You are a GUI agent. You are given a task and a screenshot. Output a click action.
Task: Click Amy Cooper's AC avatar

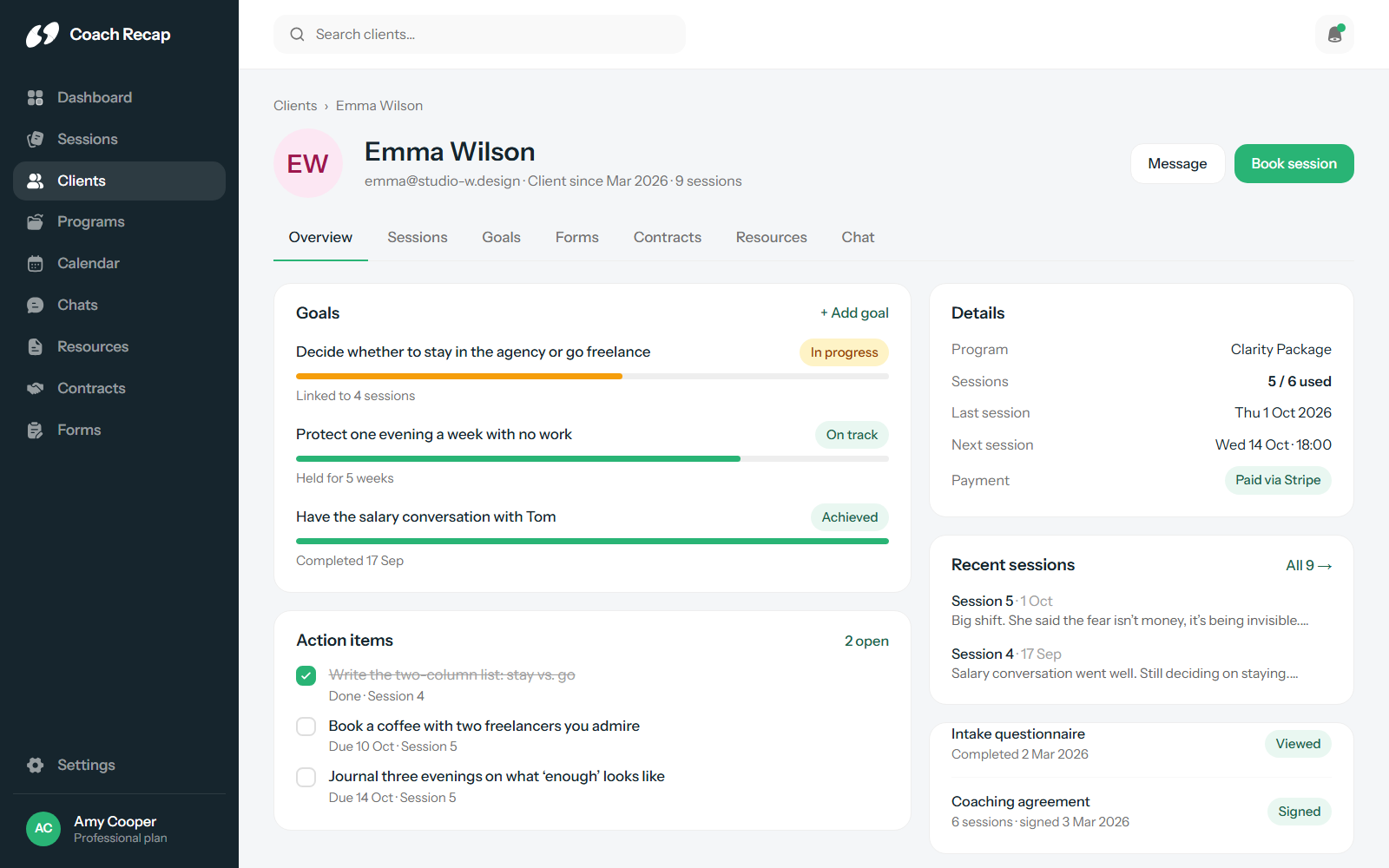[43, 829]
